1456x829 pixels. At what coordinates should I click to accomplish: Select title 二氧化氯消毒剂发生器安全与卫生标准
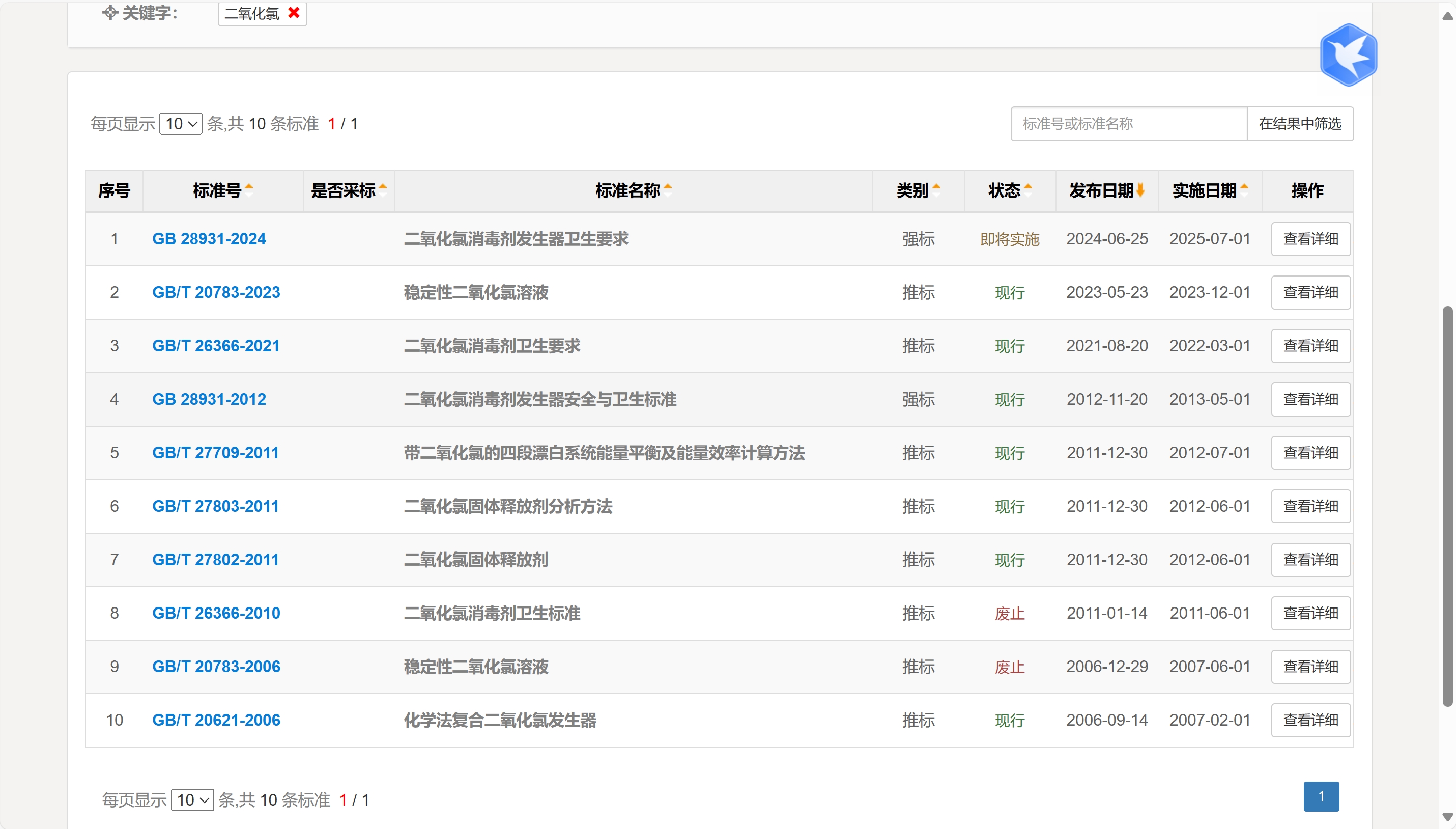tap(540, 399)
